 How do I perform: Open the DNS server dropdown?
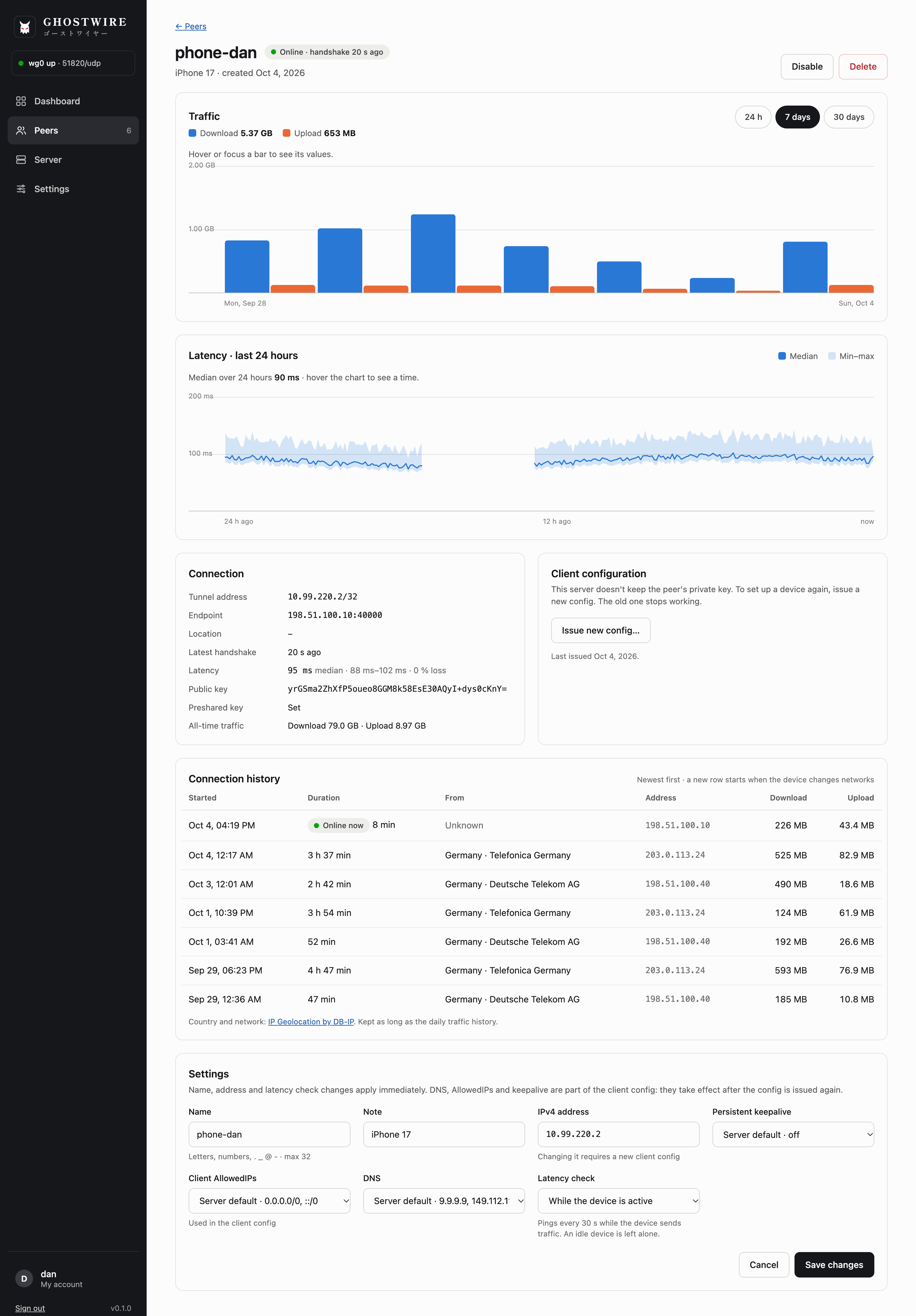tap(444, 1200)
